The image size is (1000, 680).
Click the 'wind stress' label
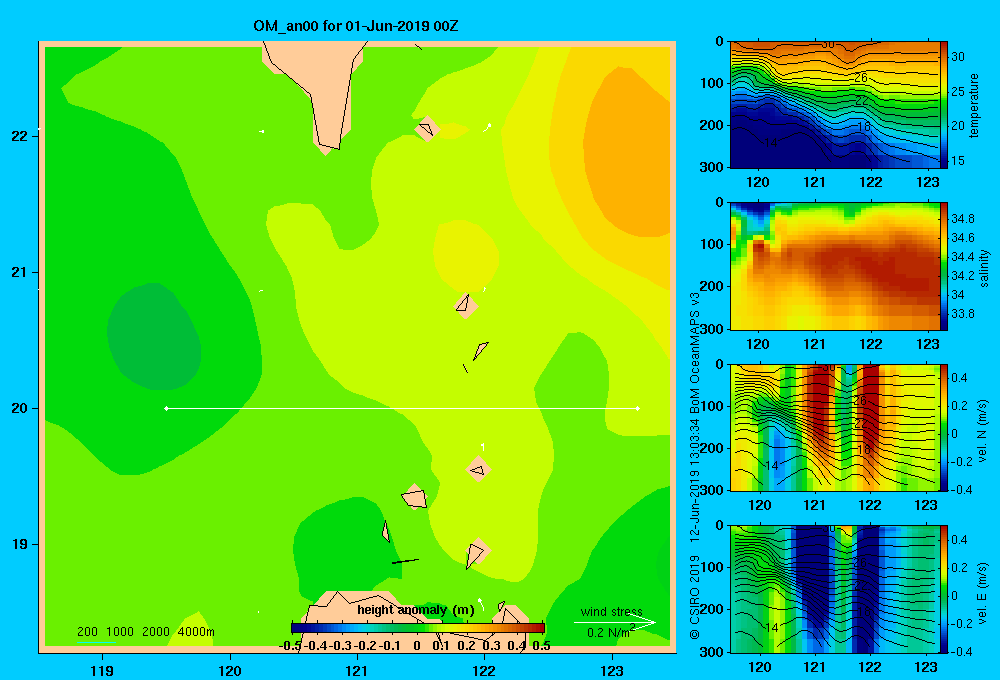point(612,611)
